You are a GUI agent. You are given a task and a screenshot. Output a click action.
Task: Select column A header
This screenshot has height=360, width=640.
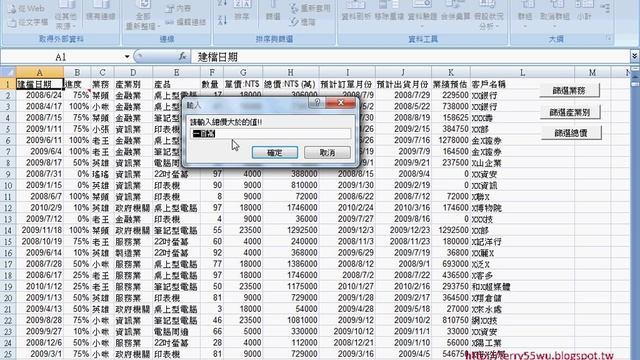[40, 73]
